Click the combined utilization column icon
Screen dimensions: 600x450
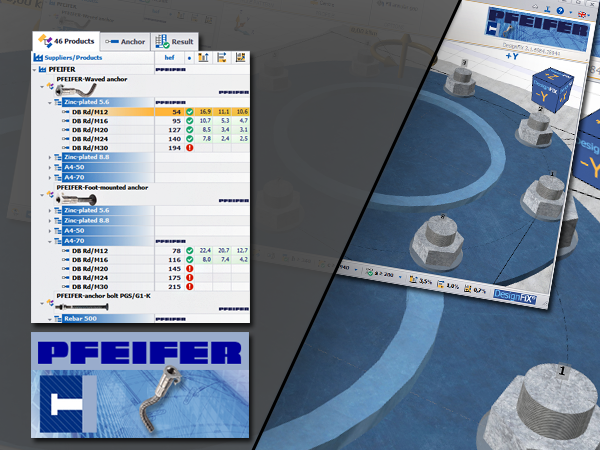(240, 58)
